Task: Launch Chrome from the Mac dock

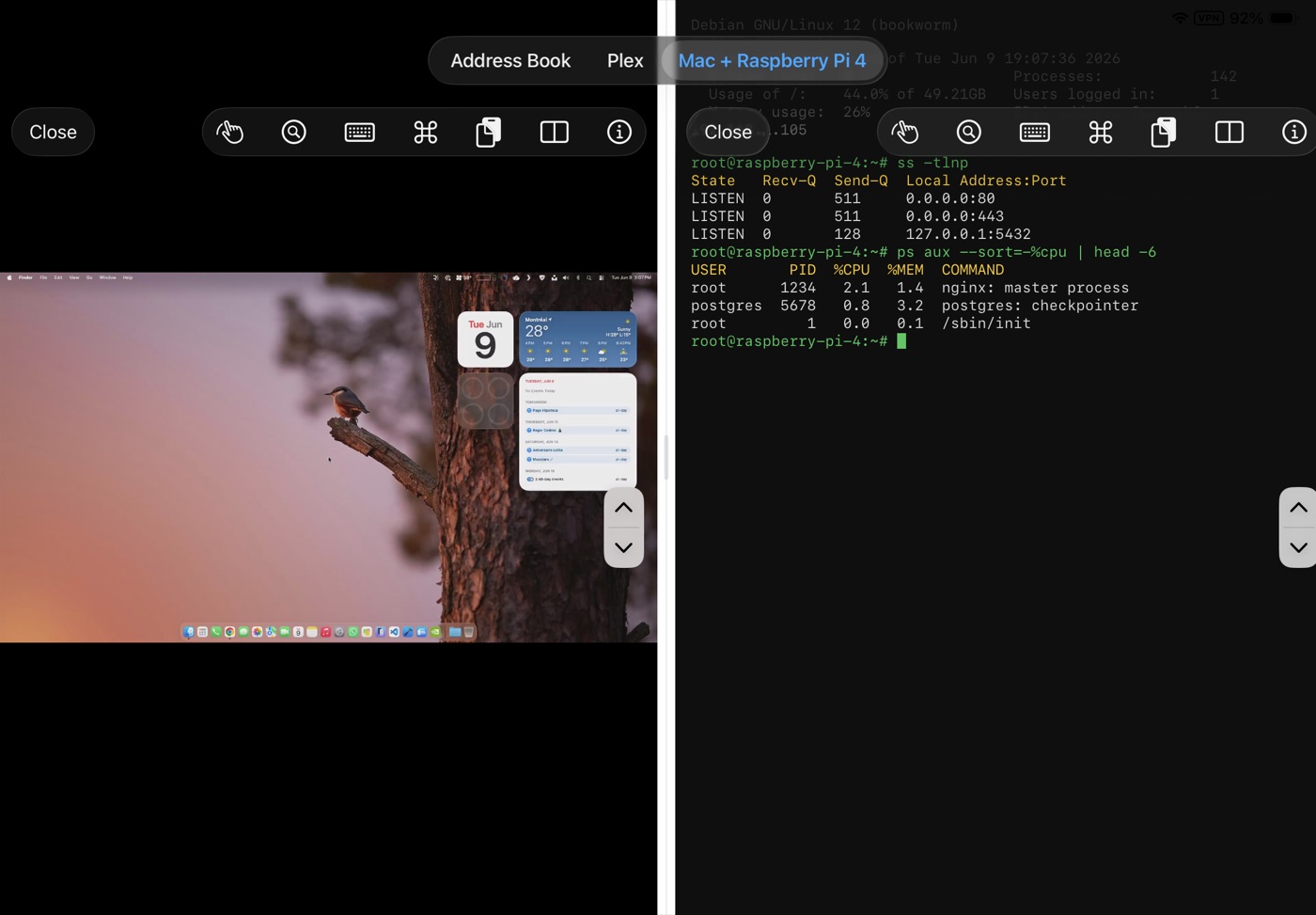Action: [x=229, y=632]
